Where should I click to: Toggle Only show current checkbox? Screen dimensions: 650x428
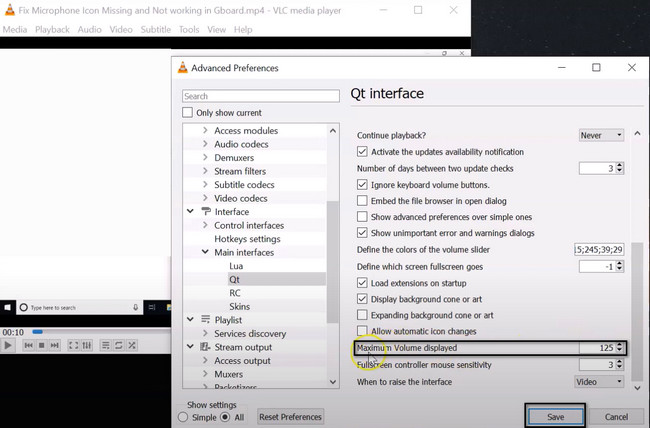click(x=187, y=112)
